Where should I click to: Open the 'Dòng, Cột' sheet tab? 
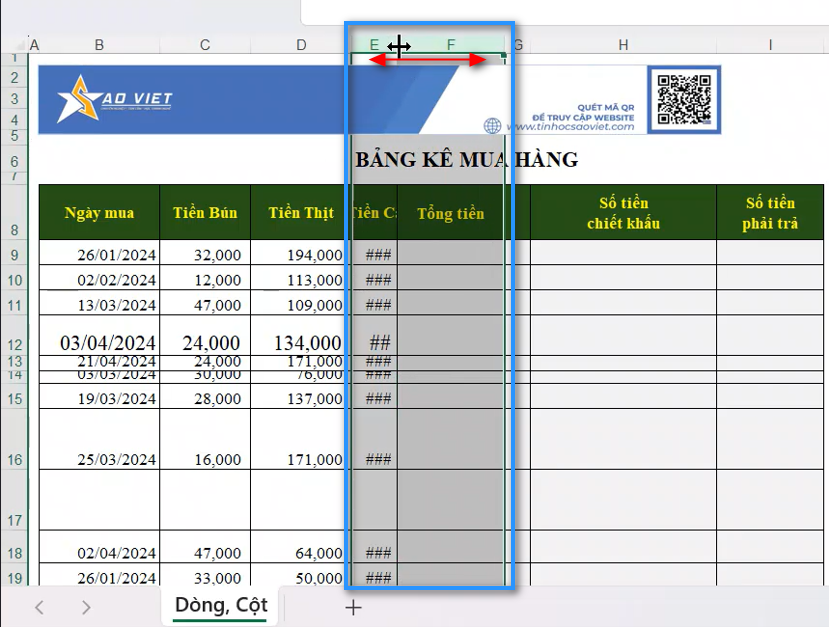click(x=220, y=605)
